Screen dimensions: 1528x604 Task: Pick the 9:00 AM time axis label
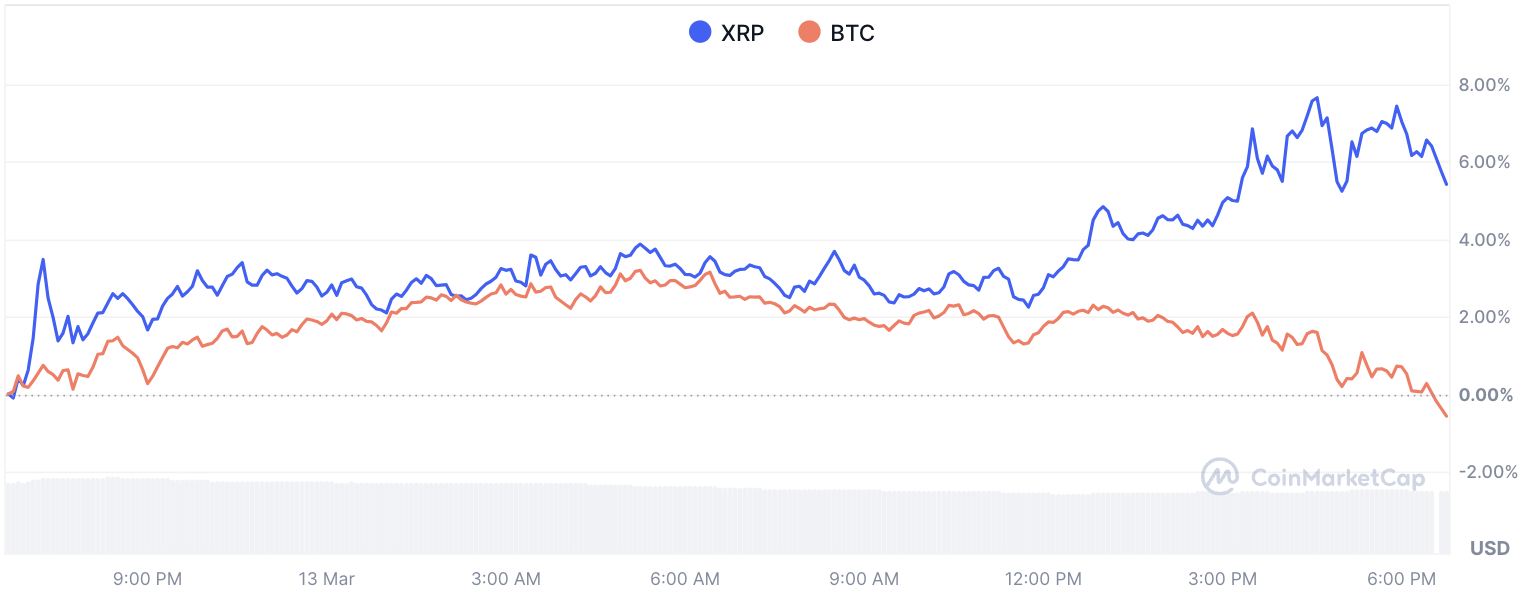coord(864,579)
